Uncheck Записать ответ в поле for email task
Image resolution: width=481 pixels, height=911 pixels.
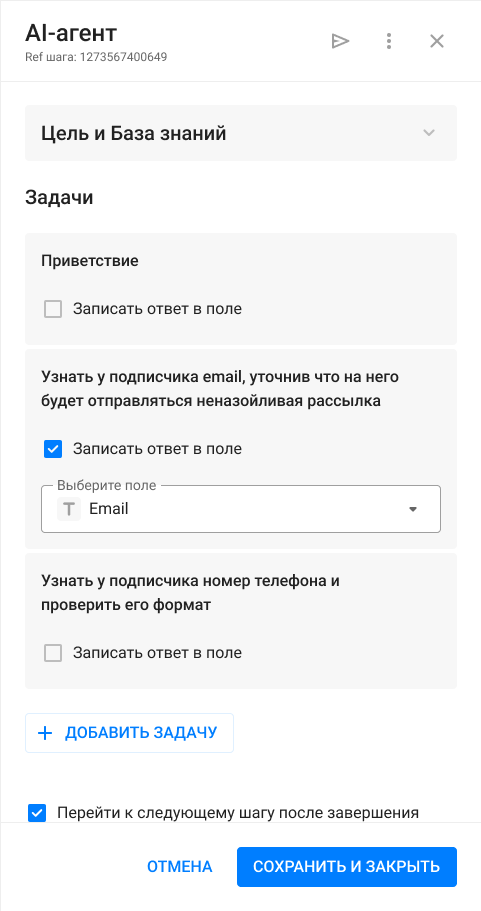[x=53, y=449]
